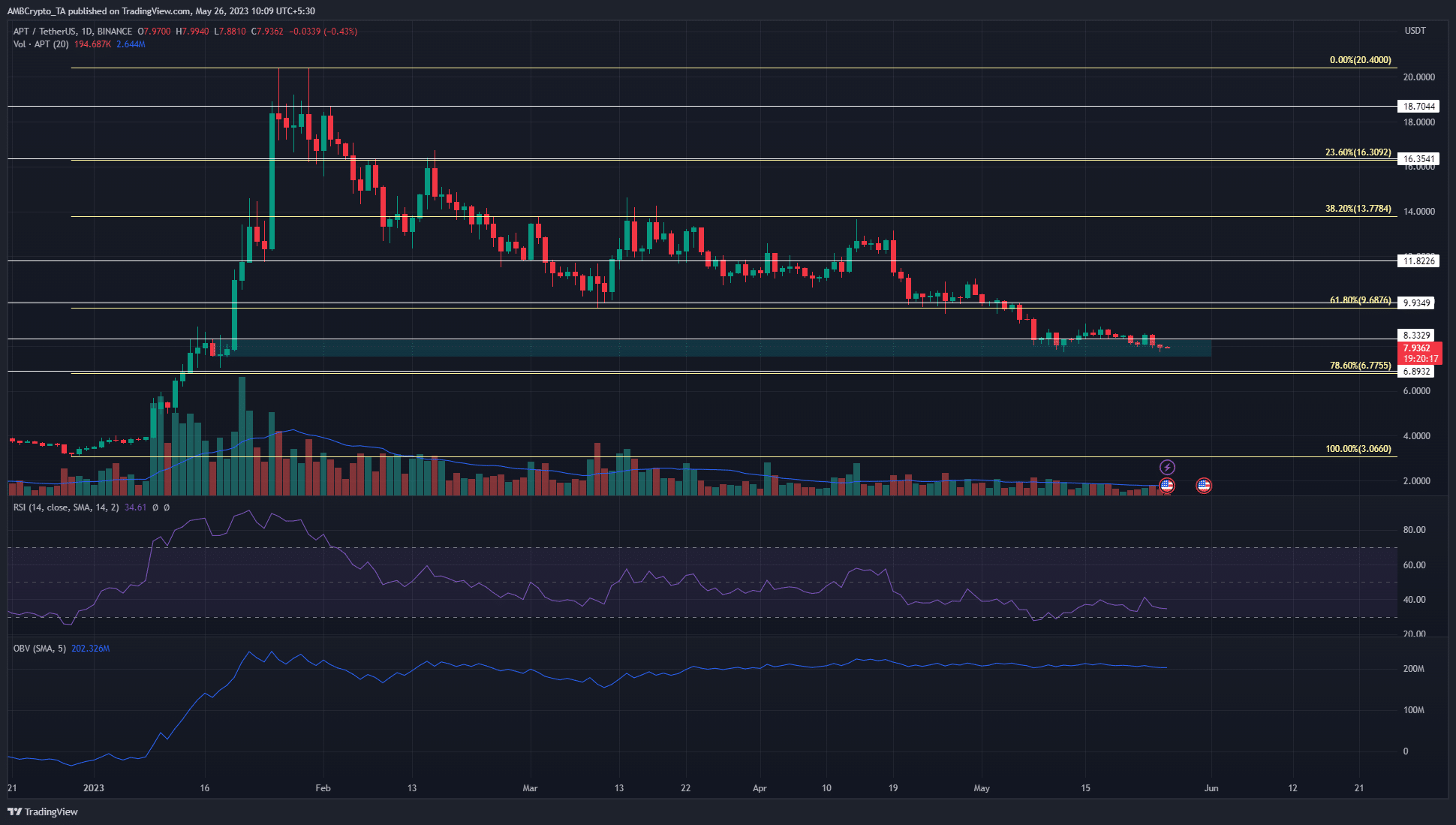
Task: Click the 4.0000 price scale tick
Action: 1417,436
